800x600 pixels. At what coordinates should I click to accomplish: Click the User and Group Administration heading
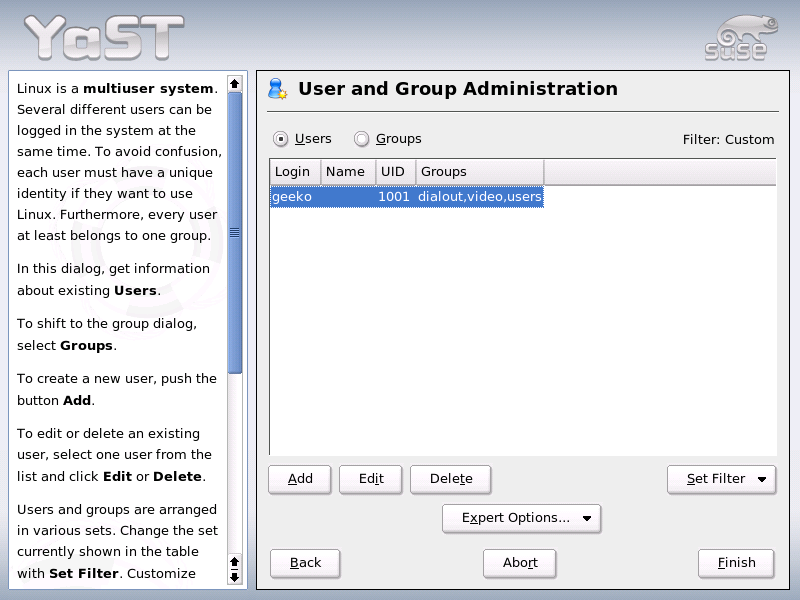[x=458, y=89]
